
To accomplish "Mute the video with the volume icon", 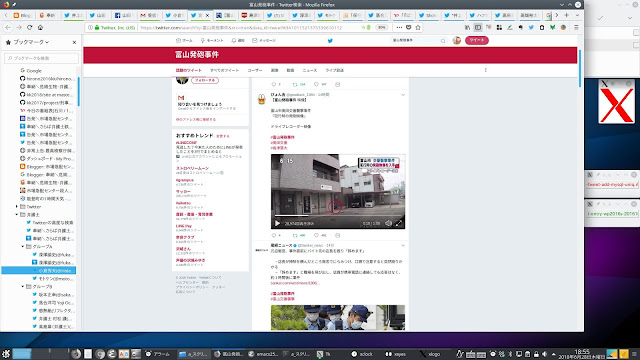I will point(388,223).
